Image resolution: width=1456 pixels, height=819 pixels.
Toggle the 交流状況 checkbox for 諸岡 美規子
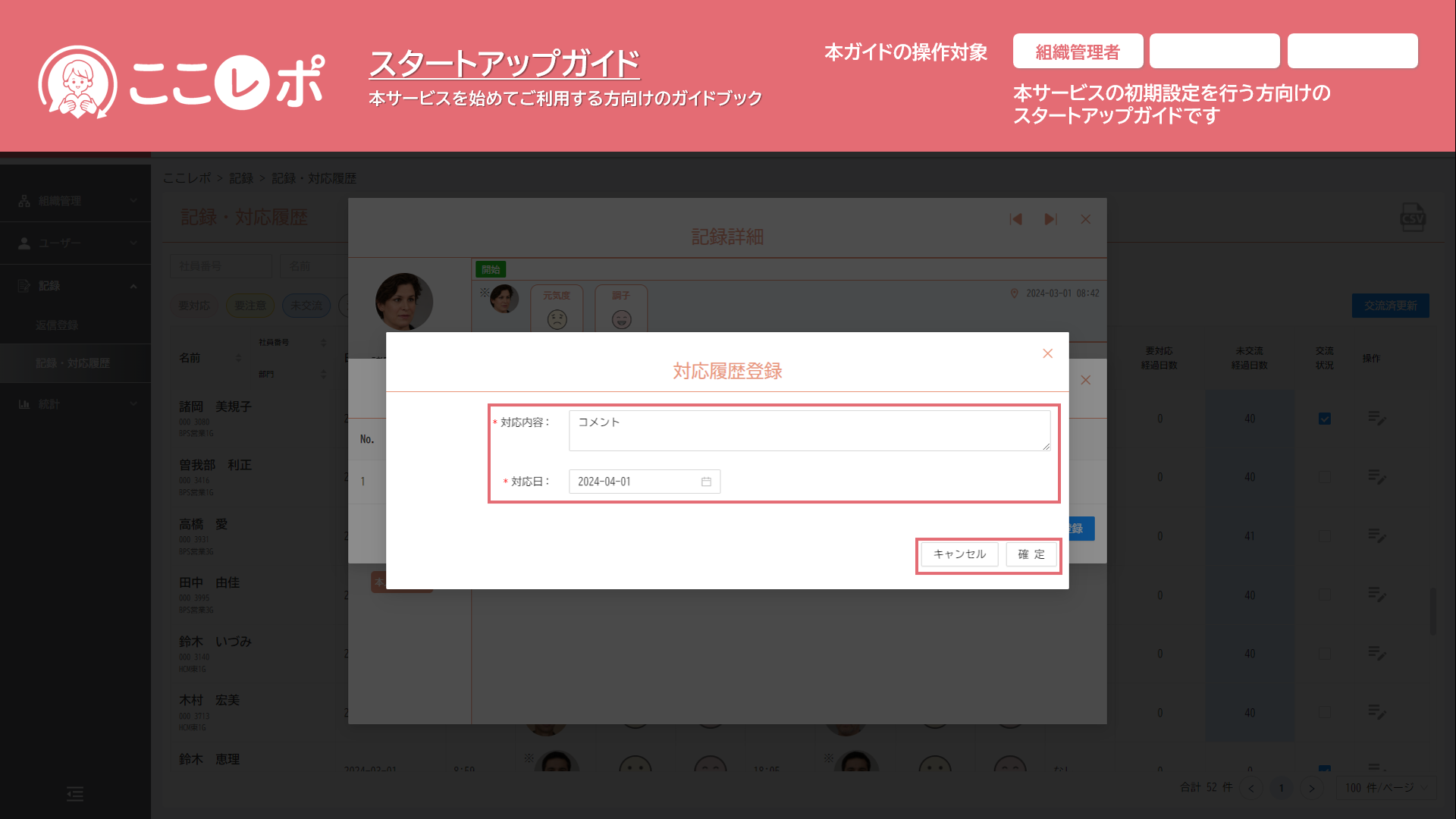(x=1325, y=419)
